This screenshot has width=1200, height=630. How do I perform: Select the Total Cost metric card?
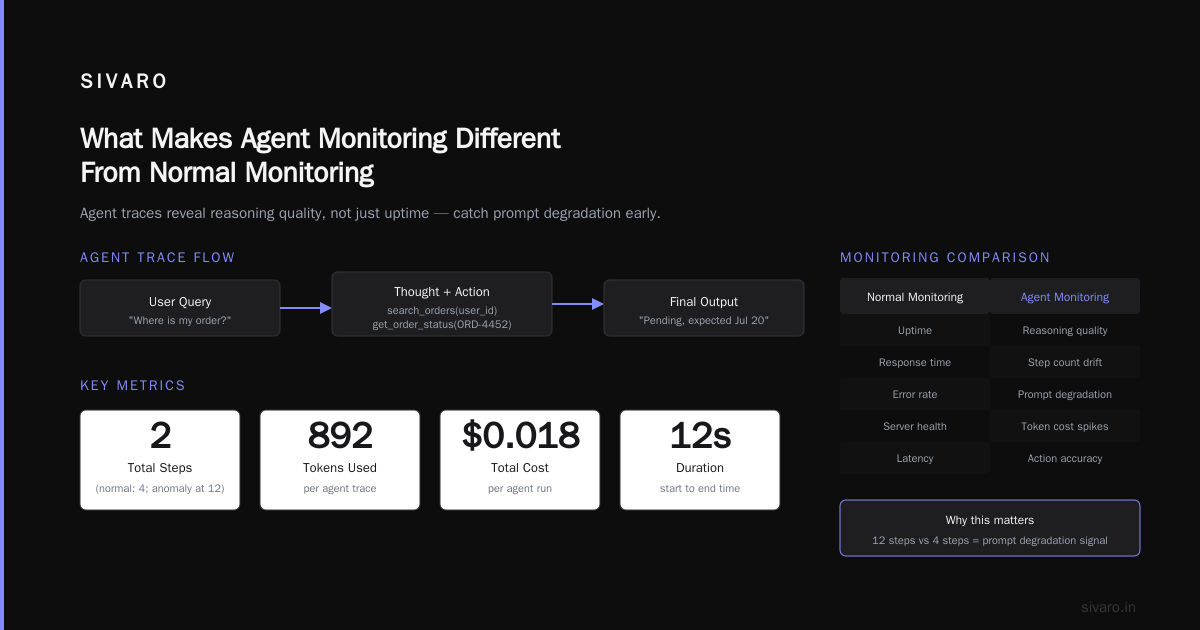520,460
